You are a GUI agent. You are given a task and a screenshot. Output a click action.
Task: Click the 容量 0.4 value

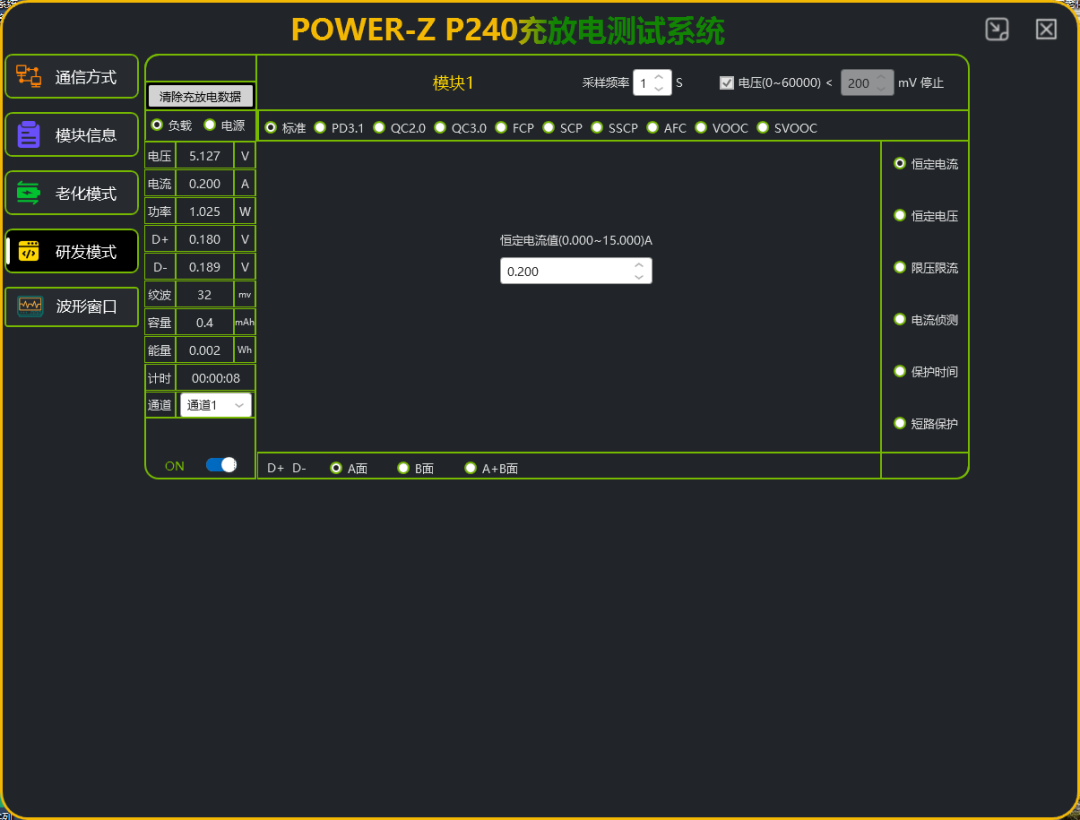point(205,322)
